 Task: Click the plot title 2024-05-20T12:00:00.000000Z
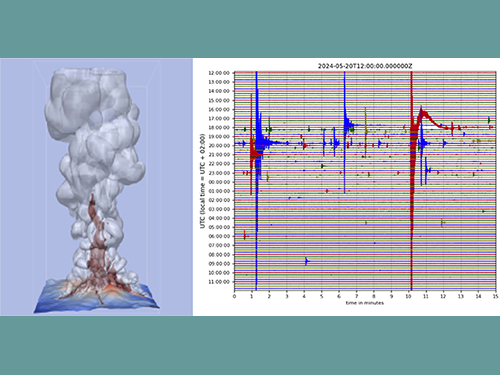(365, 66)
